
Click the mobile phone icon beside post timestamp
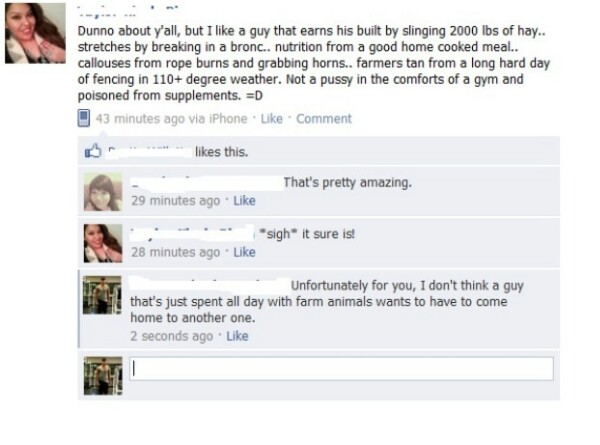[84, 118]
